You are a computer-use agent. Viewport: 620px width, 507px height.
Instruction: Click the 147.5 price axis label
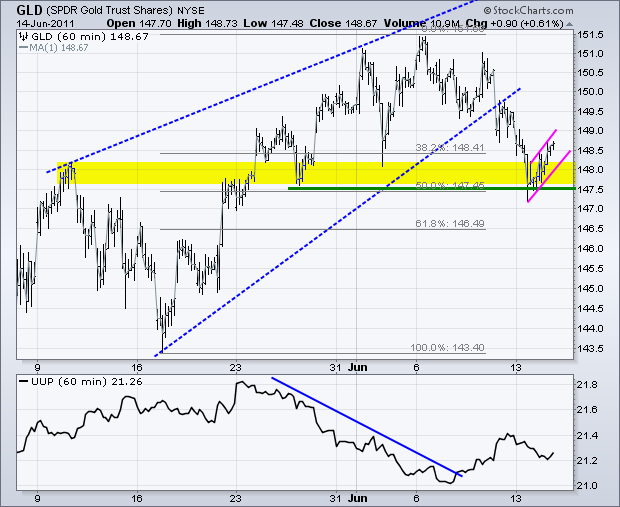590,189
